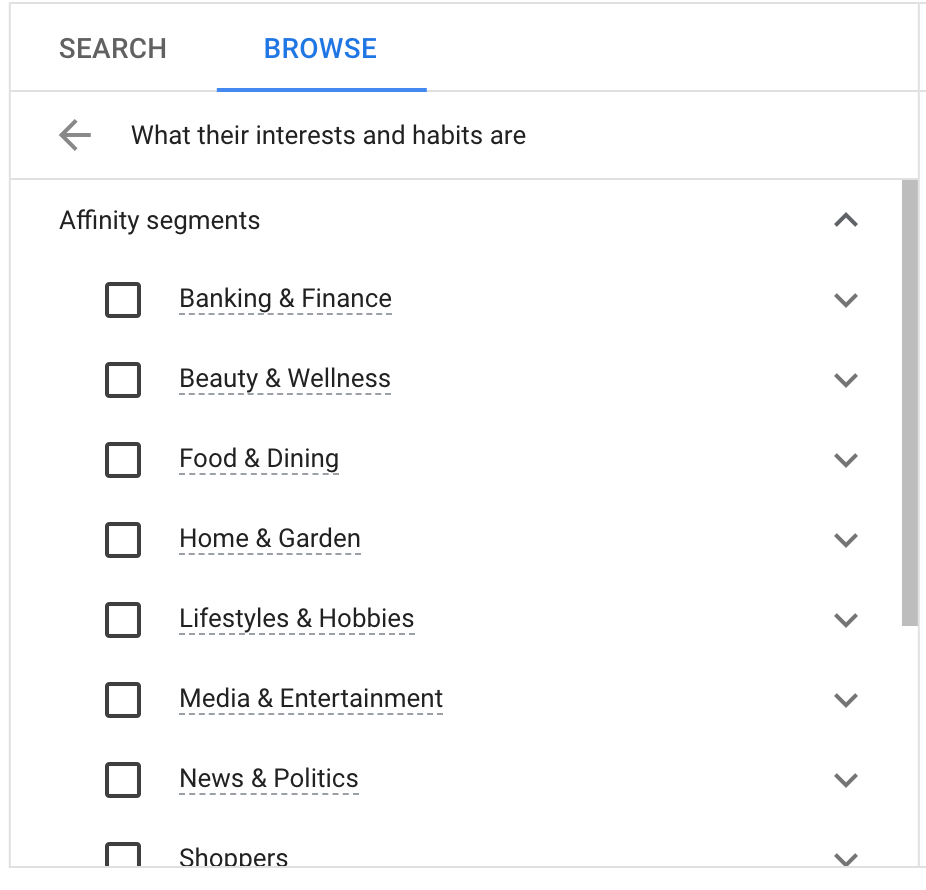The height and width of the screenshot is (890, 926).
Task: Show Lifestyles & Hobbies subcategories
Action: (x=846, y=620)
